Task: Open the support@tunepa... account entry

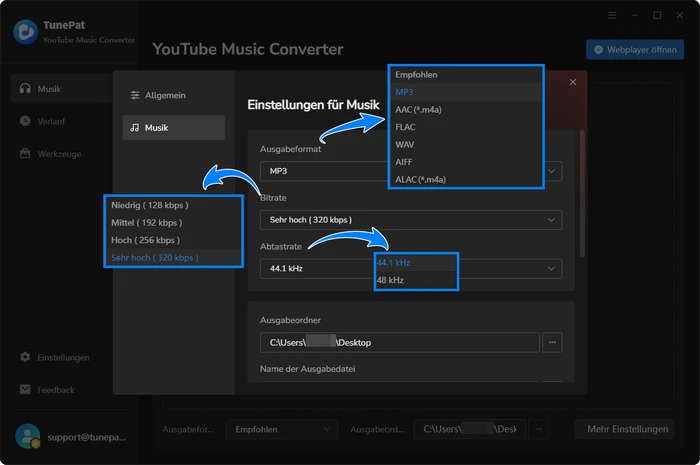Action: 87,437
